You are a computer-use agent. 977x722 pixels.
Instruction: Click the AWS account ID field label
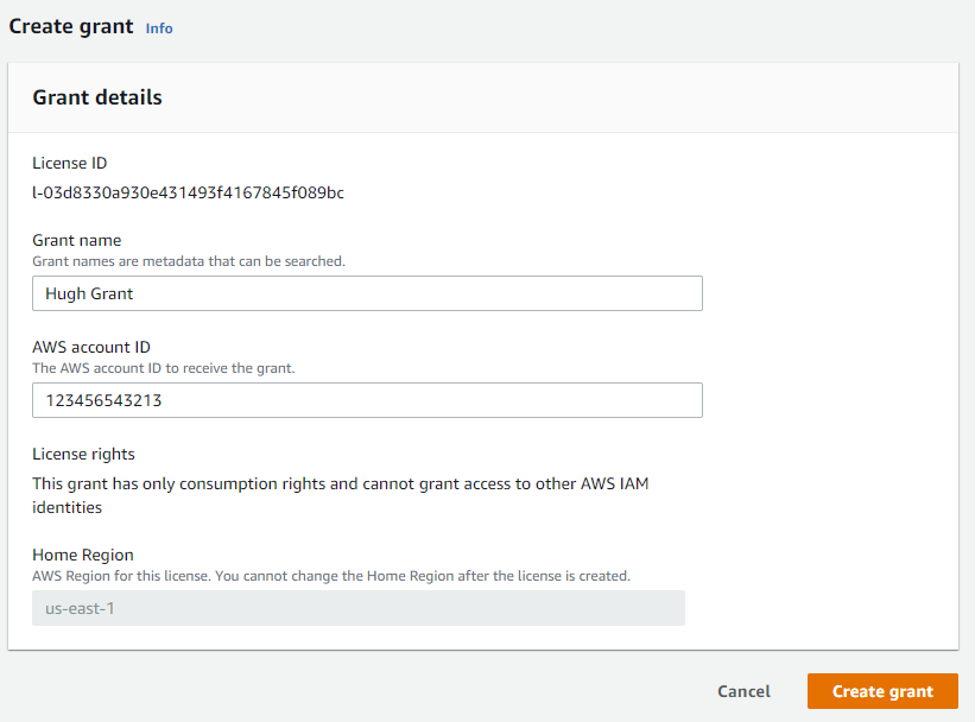[x=91, y=347]
